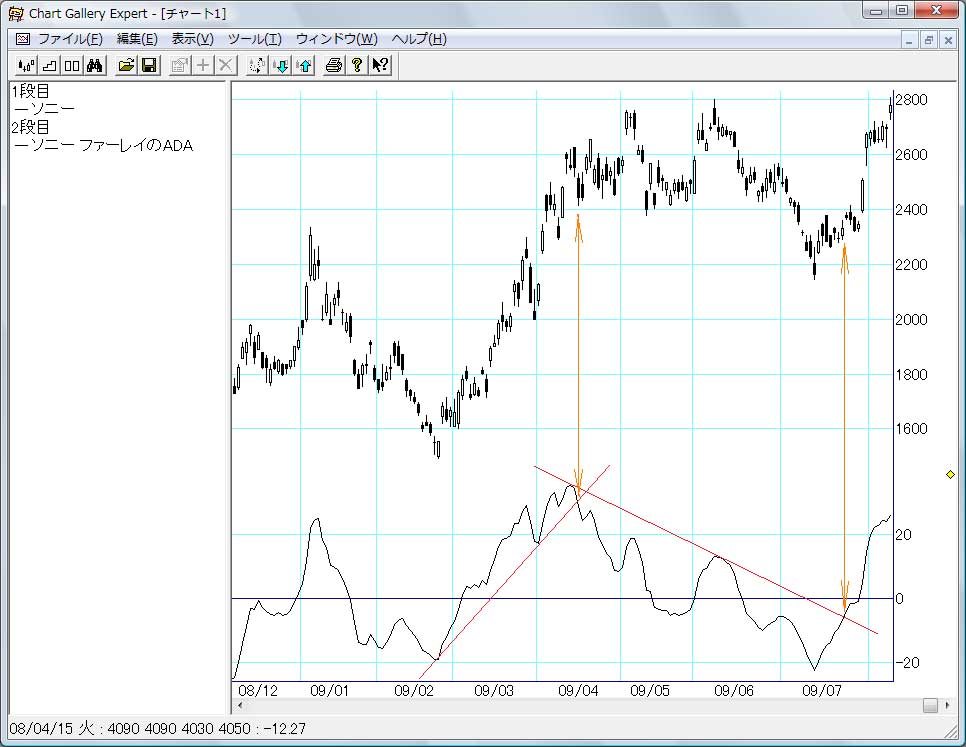Click the cyan down arrow icon
The width and height of the screenshot is (966, 747).
point(281,65)
